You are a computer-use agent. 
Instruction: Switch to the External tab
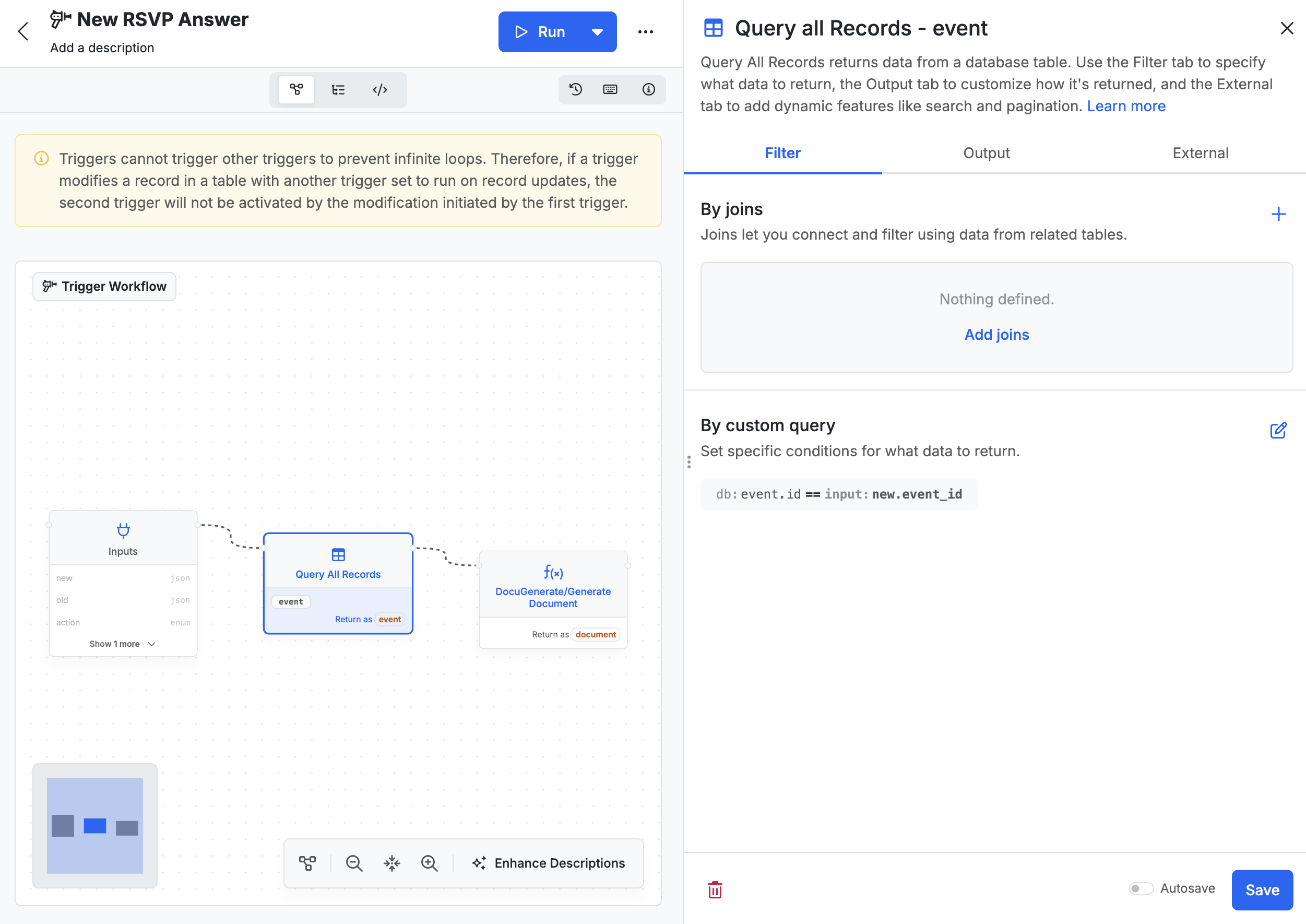(1200, 152)
